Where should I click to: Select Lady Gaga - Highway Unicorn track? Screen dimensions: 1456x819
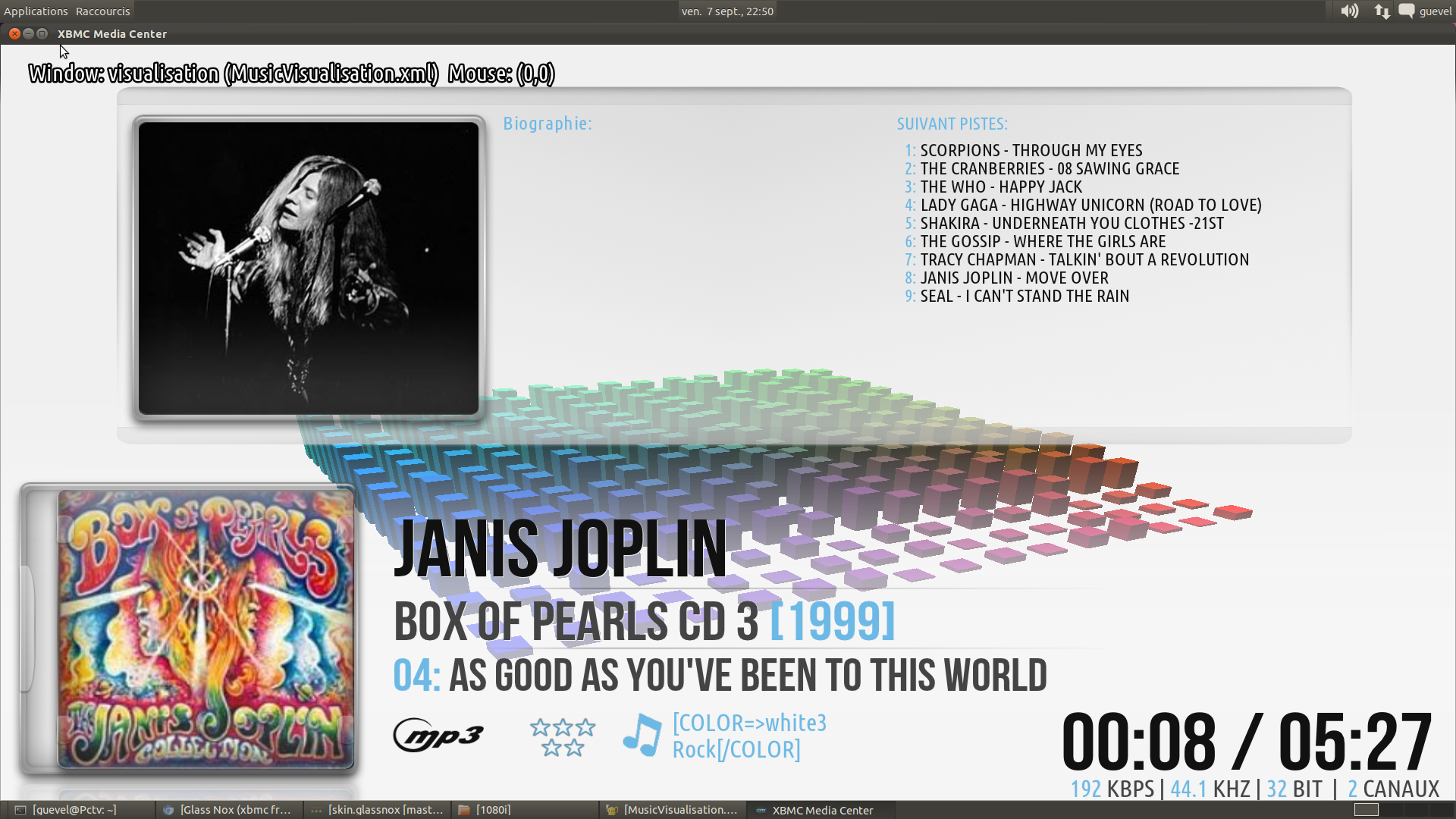1083,205
